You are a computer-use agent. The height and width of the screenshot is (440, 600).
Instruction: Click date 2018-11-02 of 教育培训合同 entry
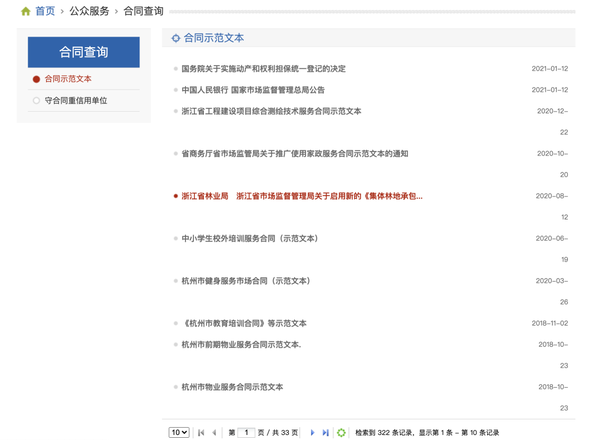(549, 323)
